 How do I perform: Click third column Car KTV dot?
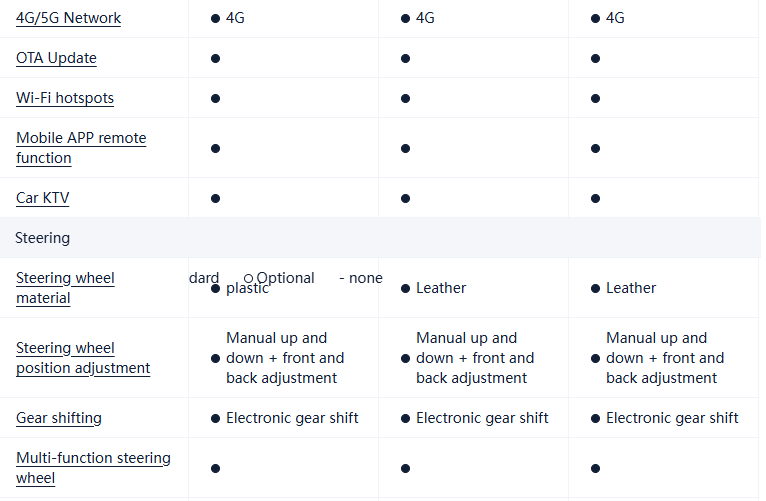point(595,198)
